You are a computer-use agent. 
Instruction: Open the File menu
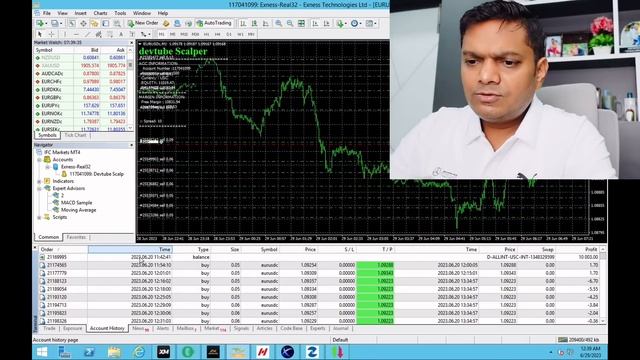tap(47, 13)
